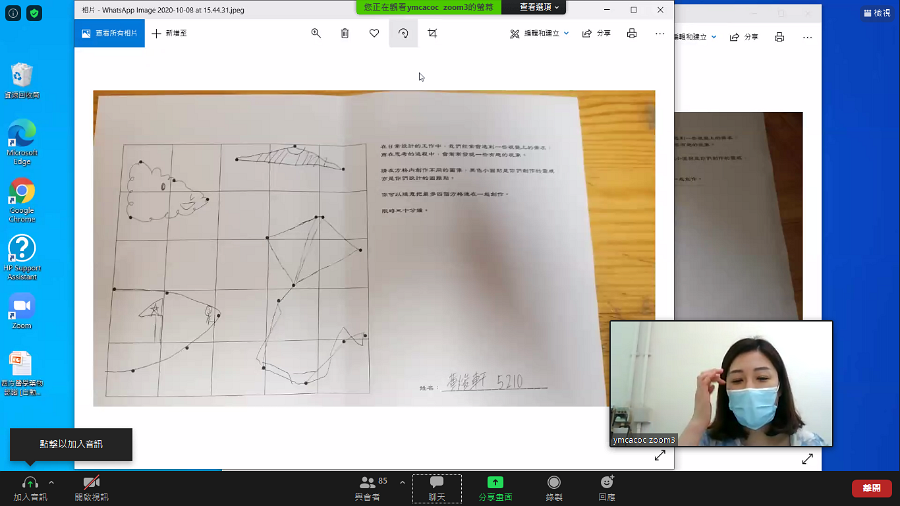Click the ymcacoc zoom3 video thumbnail
This screenshot has height=506, width=900.
(721, 383)
